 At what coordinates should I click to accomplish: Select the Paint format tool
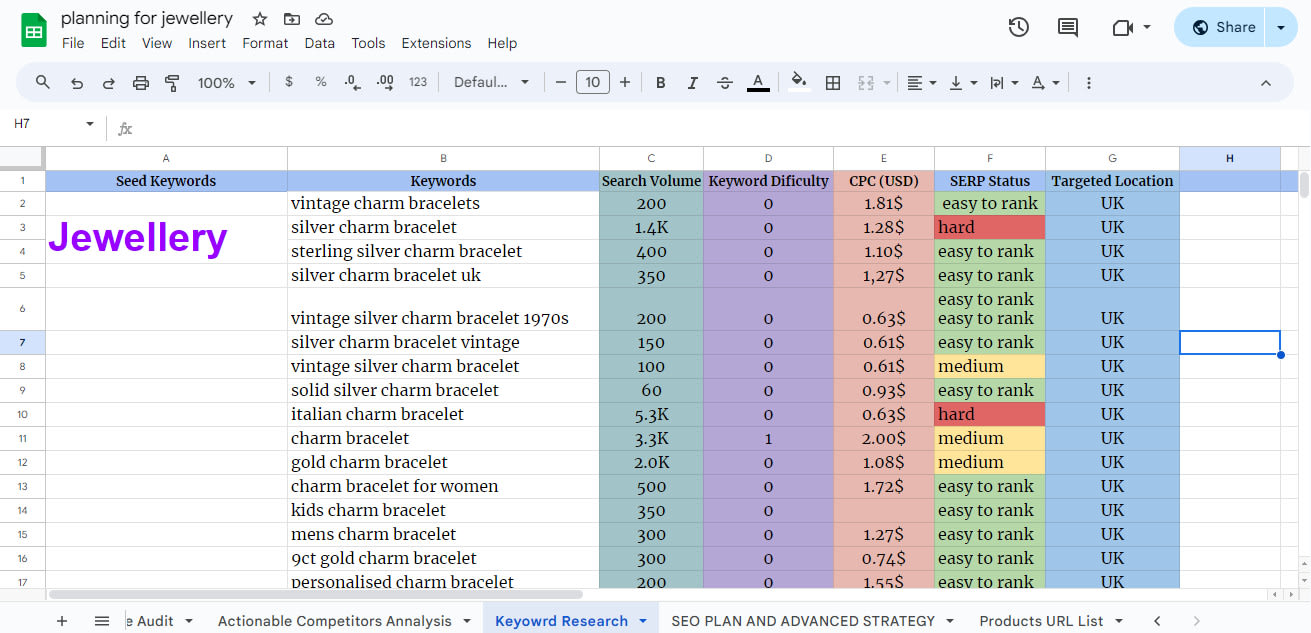tap(172, 82)
